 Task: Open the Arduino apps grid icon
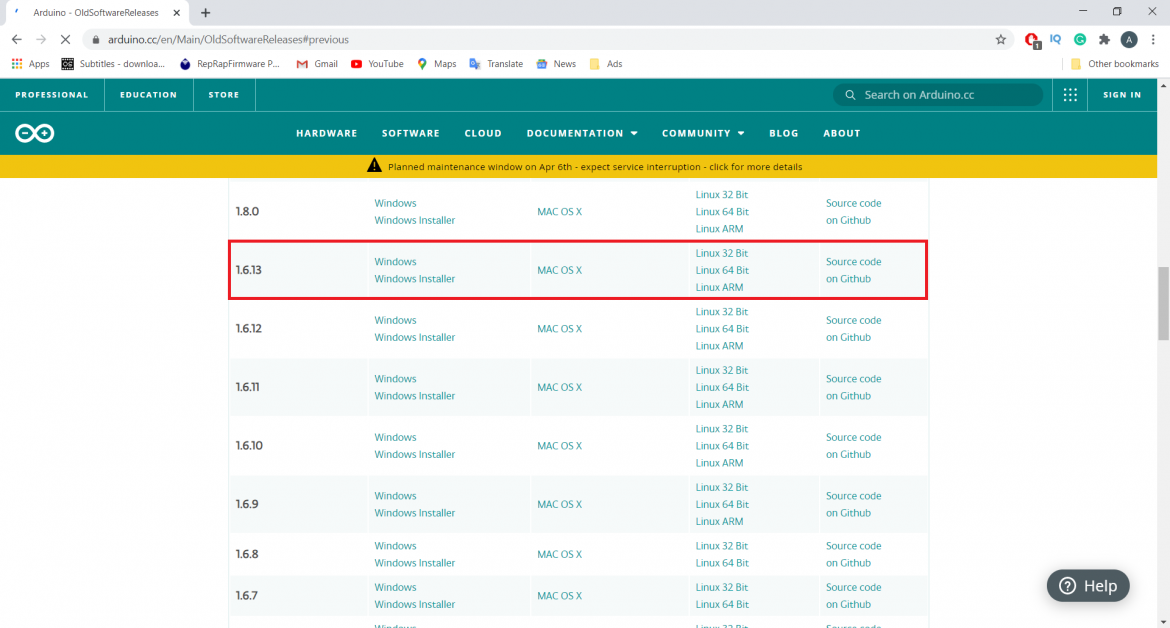pyautogui.click(x=1070, y=95)
